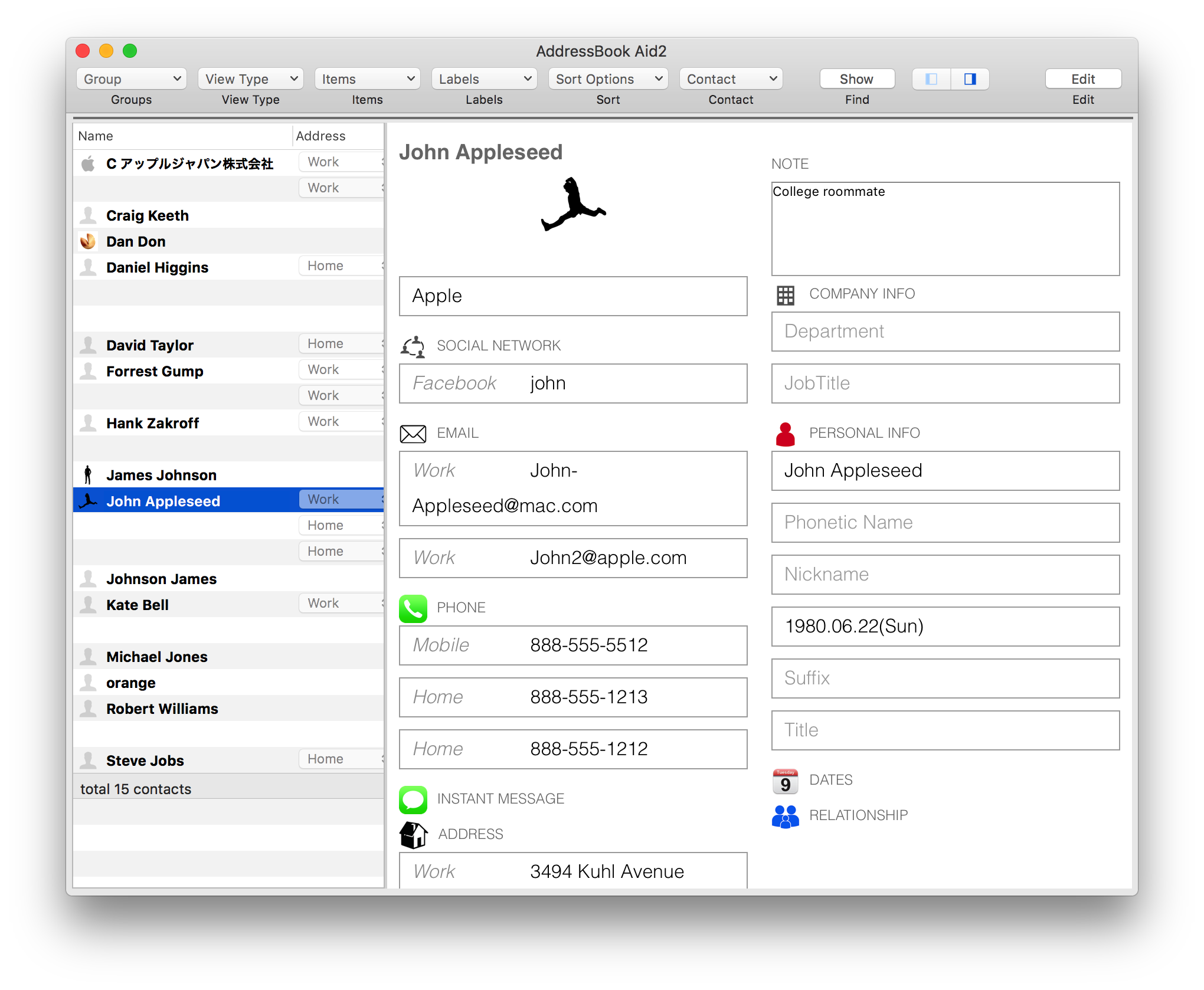This screenshot has height=990, width=1204.
Task: Click Michael Jones' placeholder avatar icon
Action: [88, 657]
